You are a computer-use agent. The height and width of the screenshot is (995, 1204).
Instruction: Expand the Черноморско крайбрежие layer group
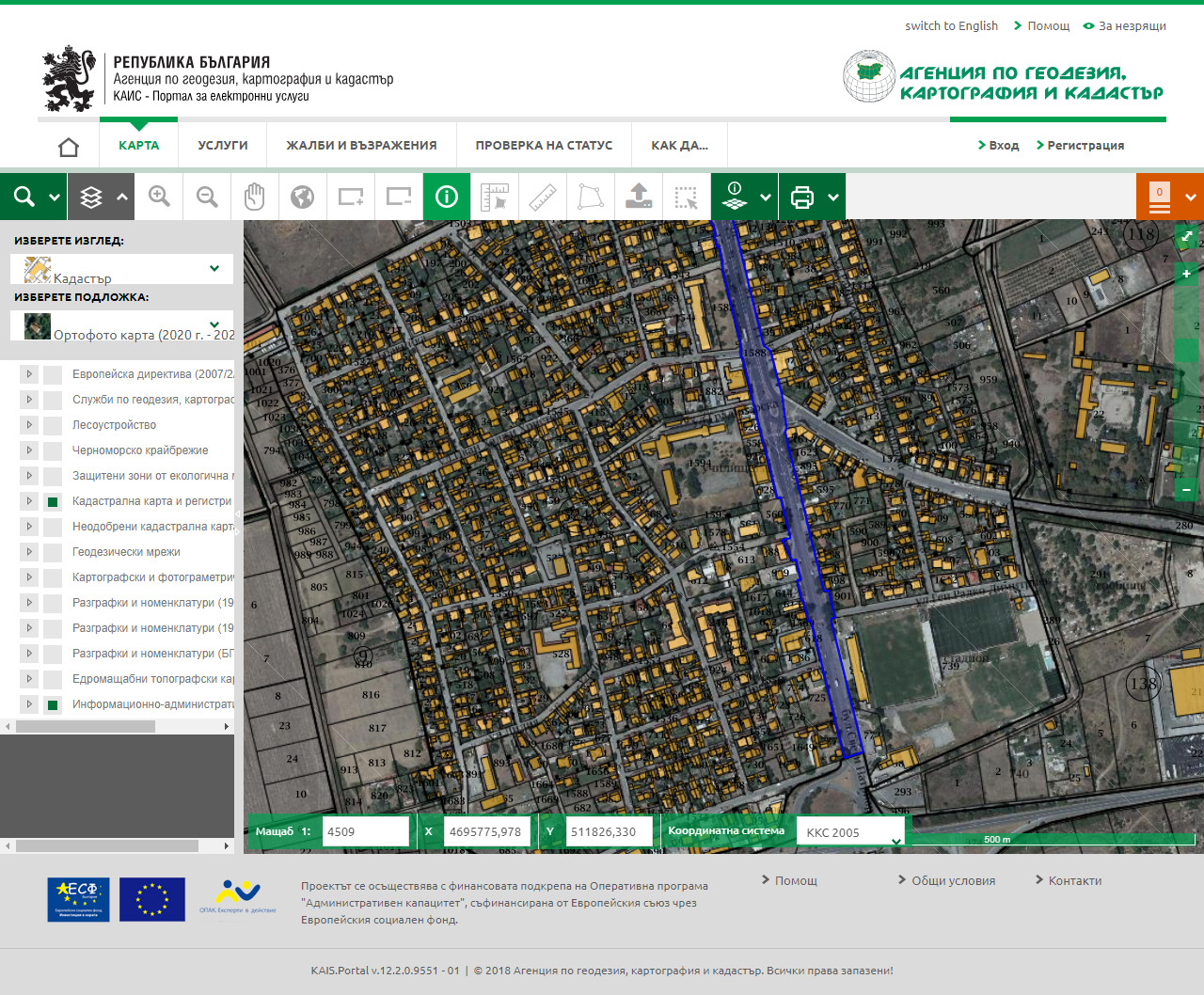(29, 450)
